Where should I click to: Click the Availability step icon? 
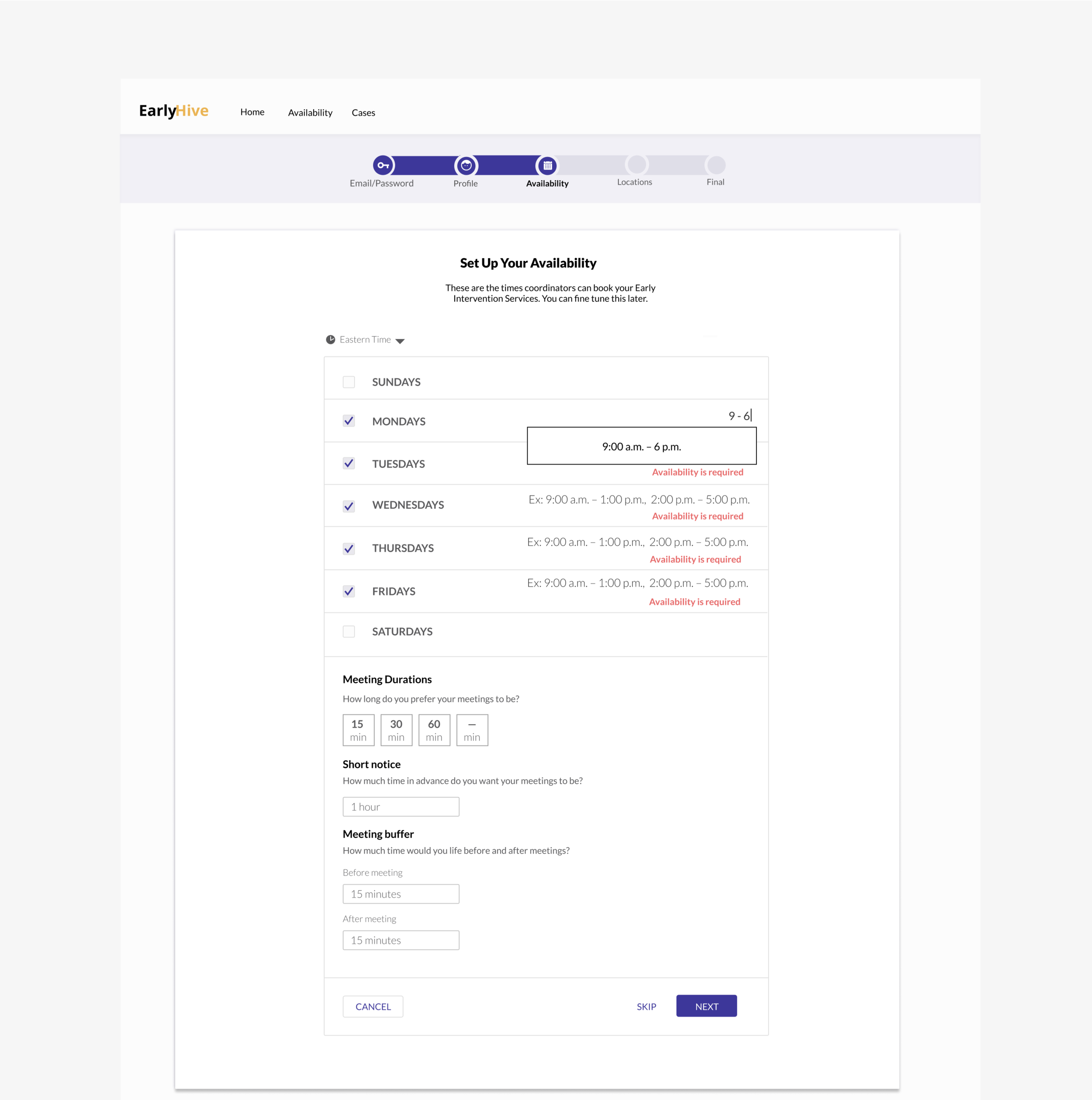point(547,166)
